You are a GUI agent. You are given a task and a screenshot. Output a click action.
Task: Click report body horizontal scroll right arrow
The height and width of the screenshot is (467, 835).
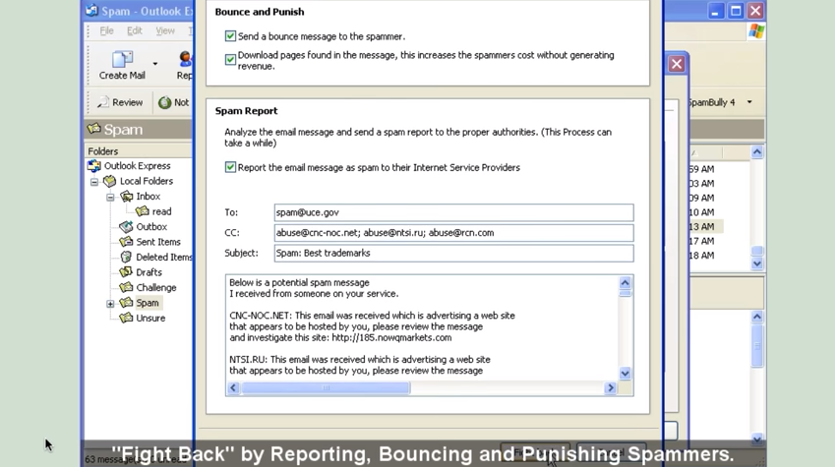[x=611, y=388]
